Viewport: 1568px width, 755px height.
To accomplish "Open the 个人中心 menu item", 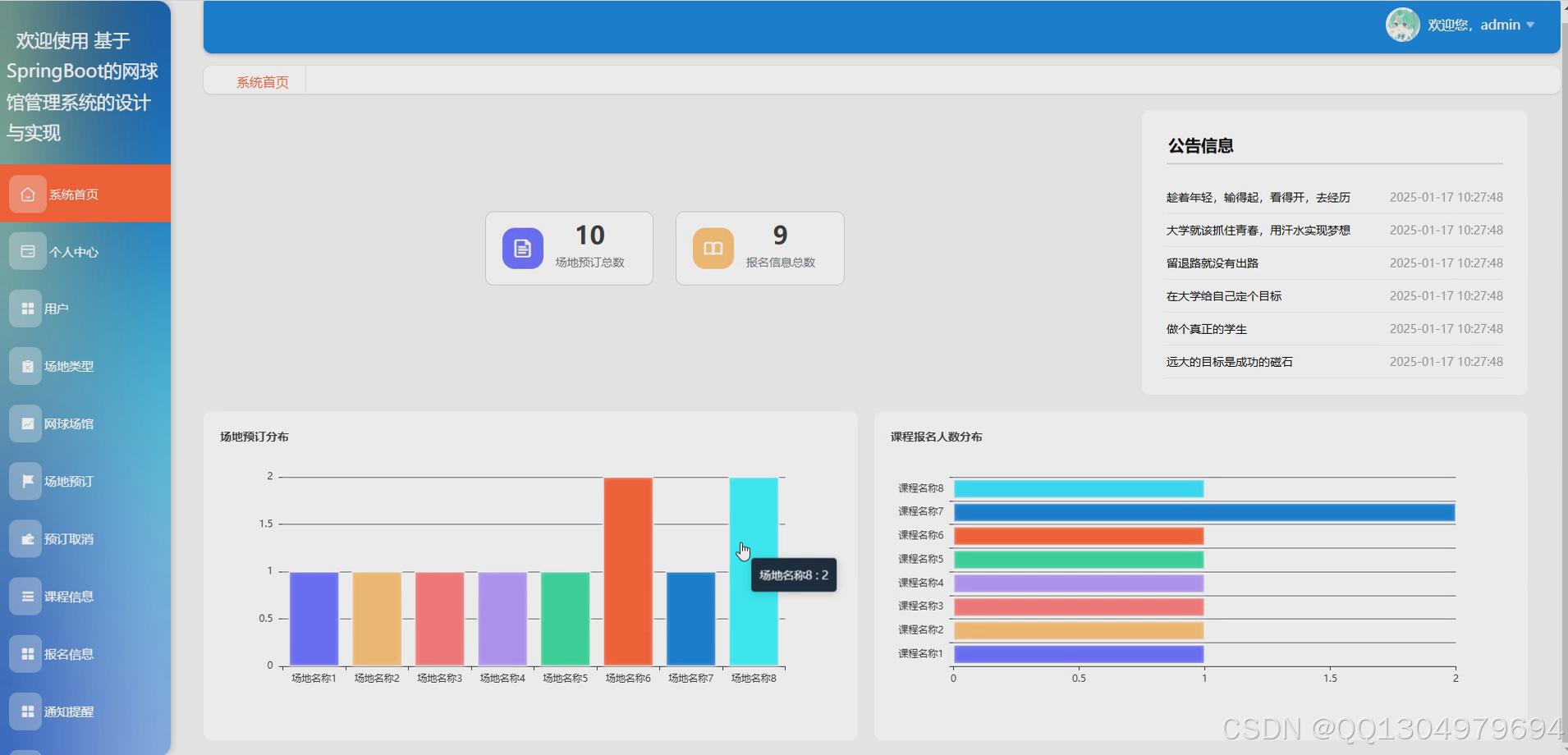I will (85, 252).
